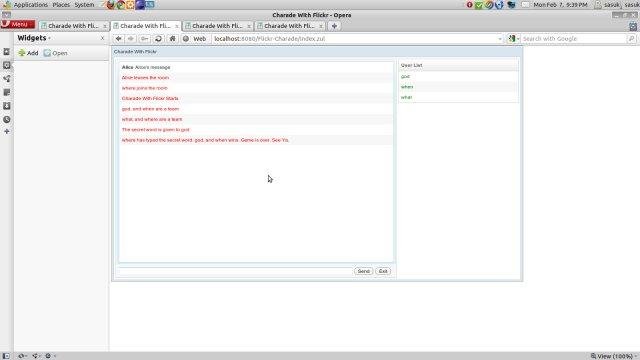
Task: Open the View (100%) zoom dropdown
Action: [x=614, y=356]
